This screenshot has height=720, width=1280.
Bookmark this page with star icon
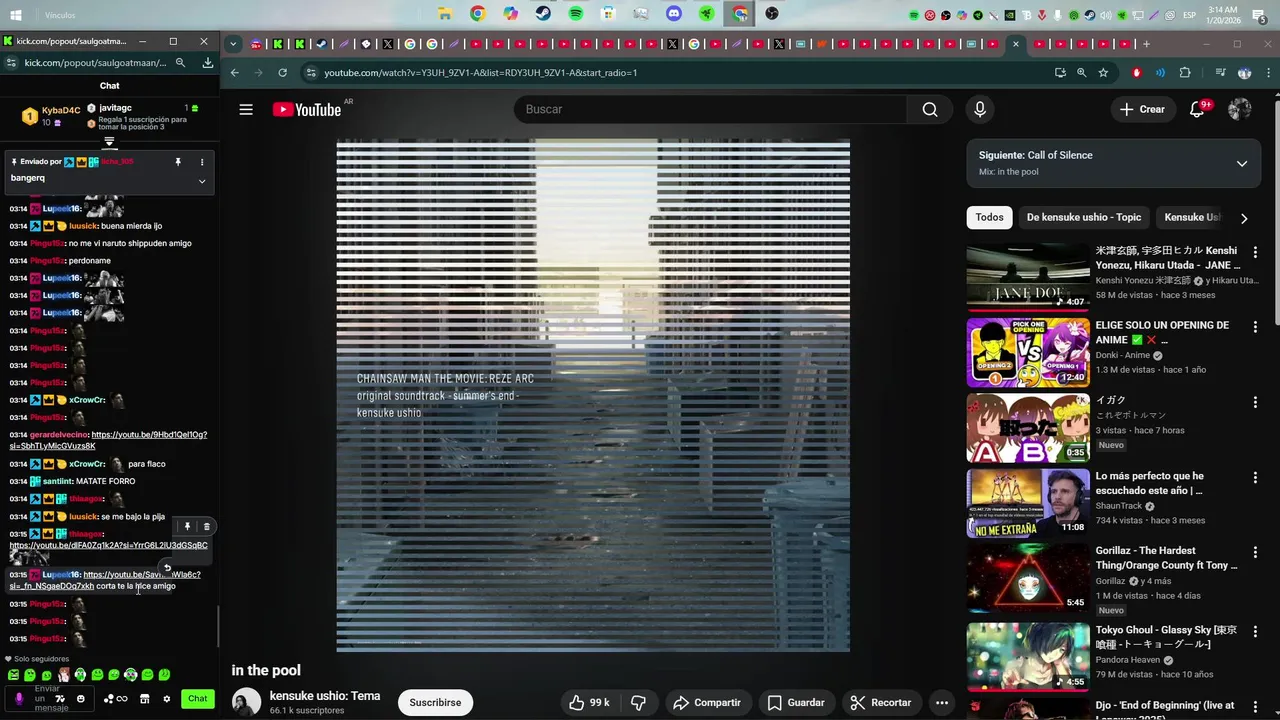coord(1103,73)
